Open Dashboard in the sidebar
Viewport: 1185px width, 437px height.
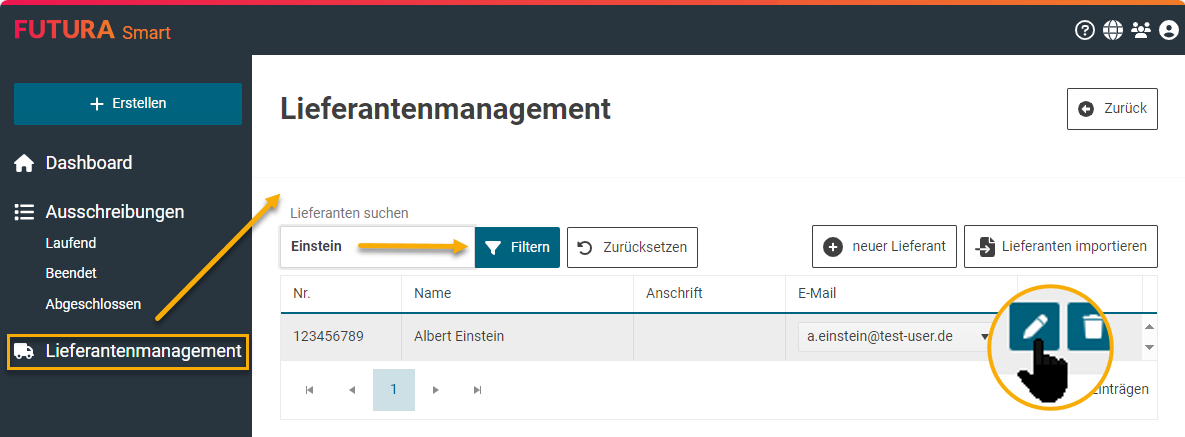(88, 163)
